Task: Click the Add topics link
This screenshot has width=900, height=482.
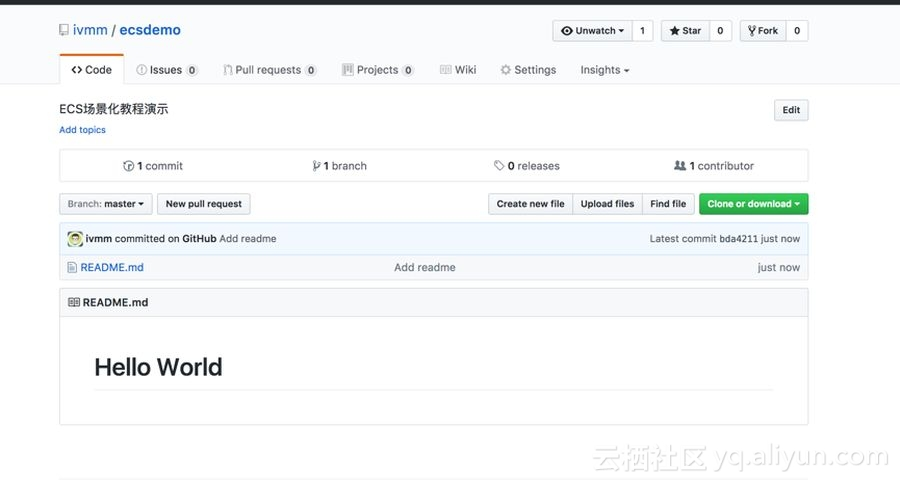Action: coord(82,130)
